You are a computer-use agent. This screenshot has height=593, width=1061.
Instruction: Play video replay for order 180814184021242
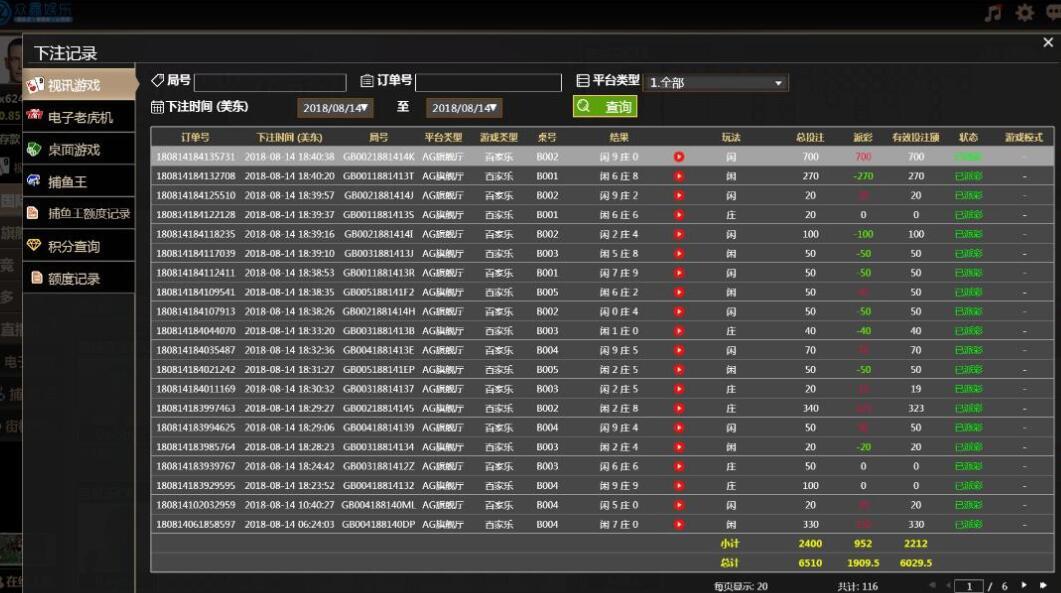click(x=679, y=370)
